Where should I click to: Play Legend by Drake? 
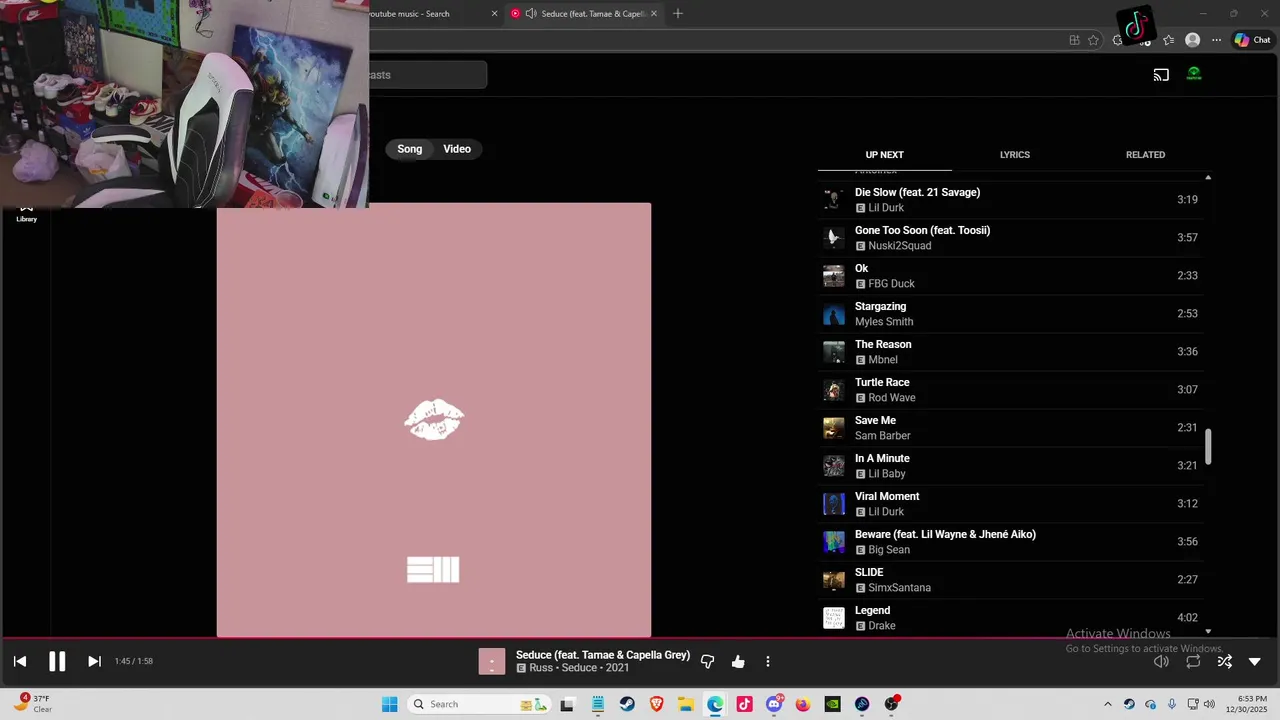click(x=1012, y=618)
